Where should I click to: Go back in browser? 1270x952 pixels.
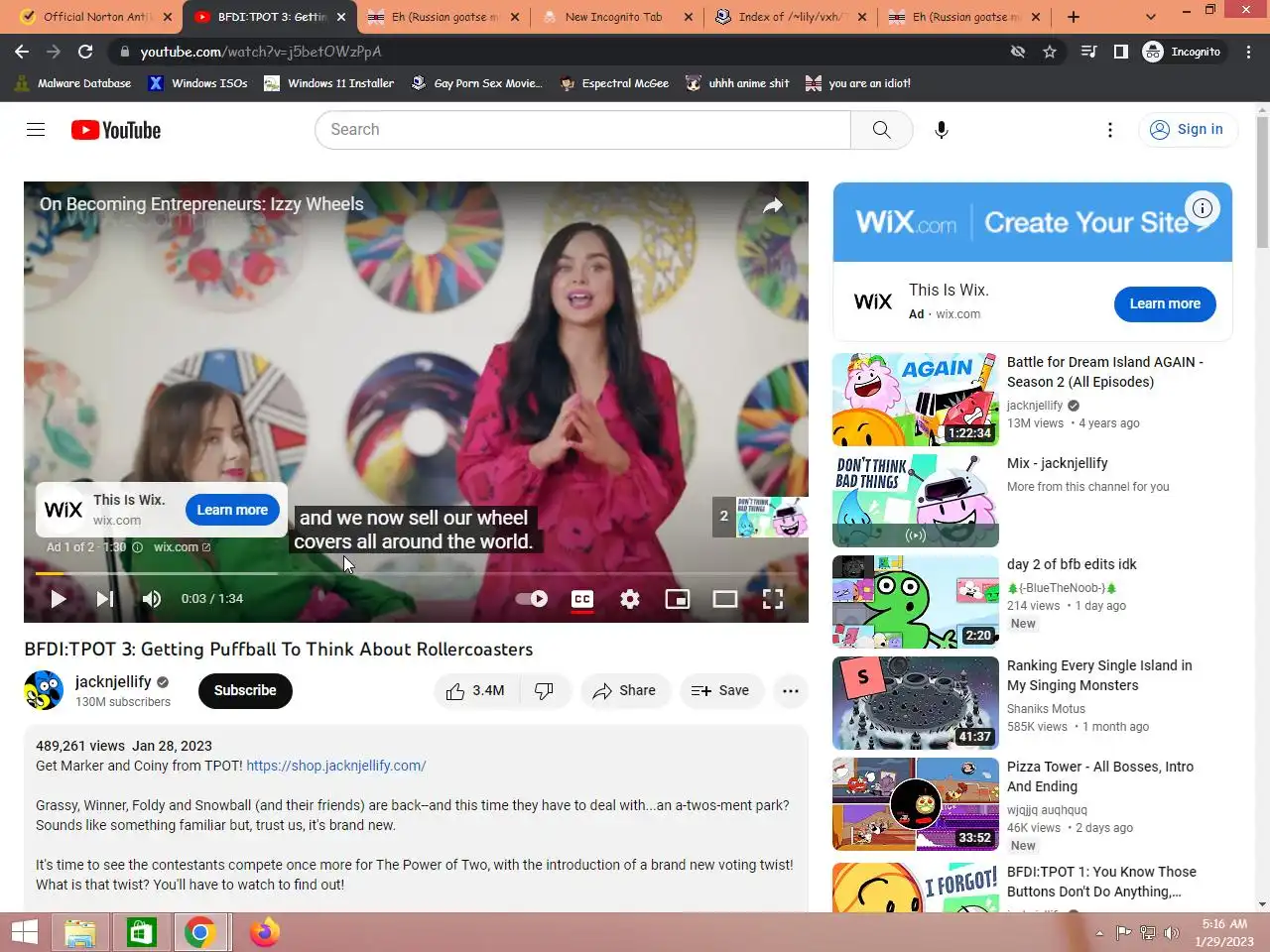[x=22, y=52]
